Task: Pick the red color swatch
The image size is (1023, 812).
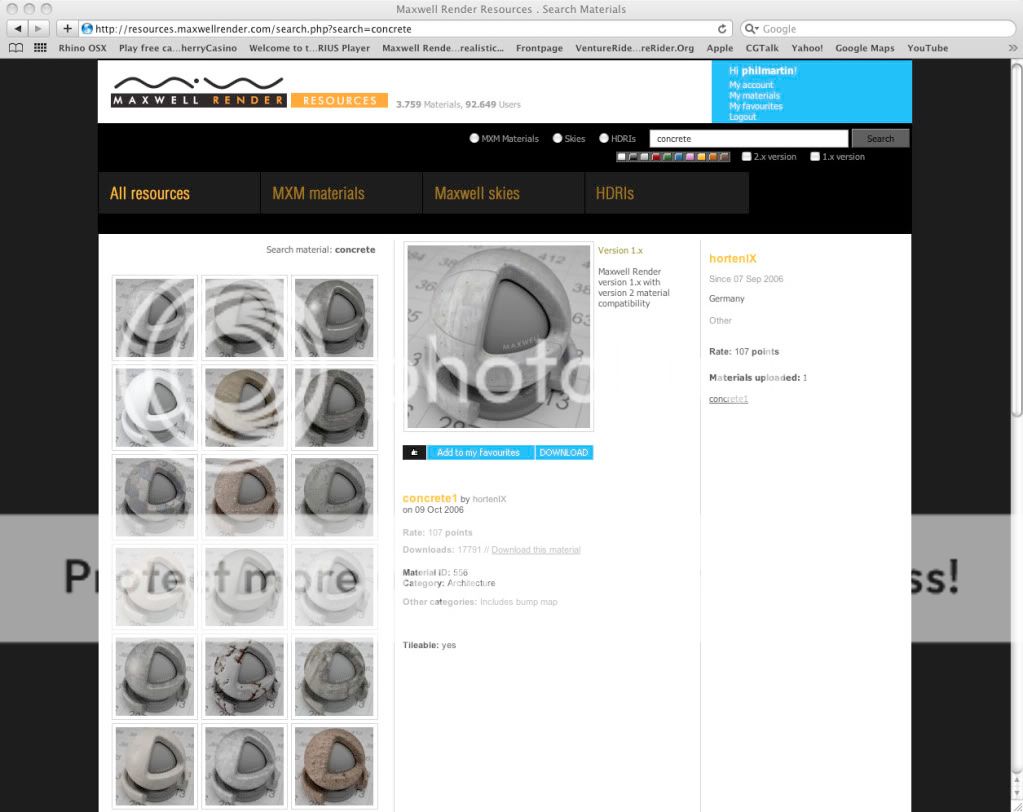Action: click(x=656, y=157)
